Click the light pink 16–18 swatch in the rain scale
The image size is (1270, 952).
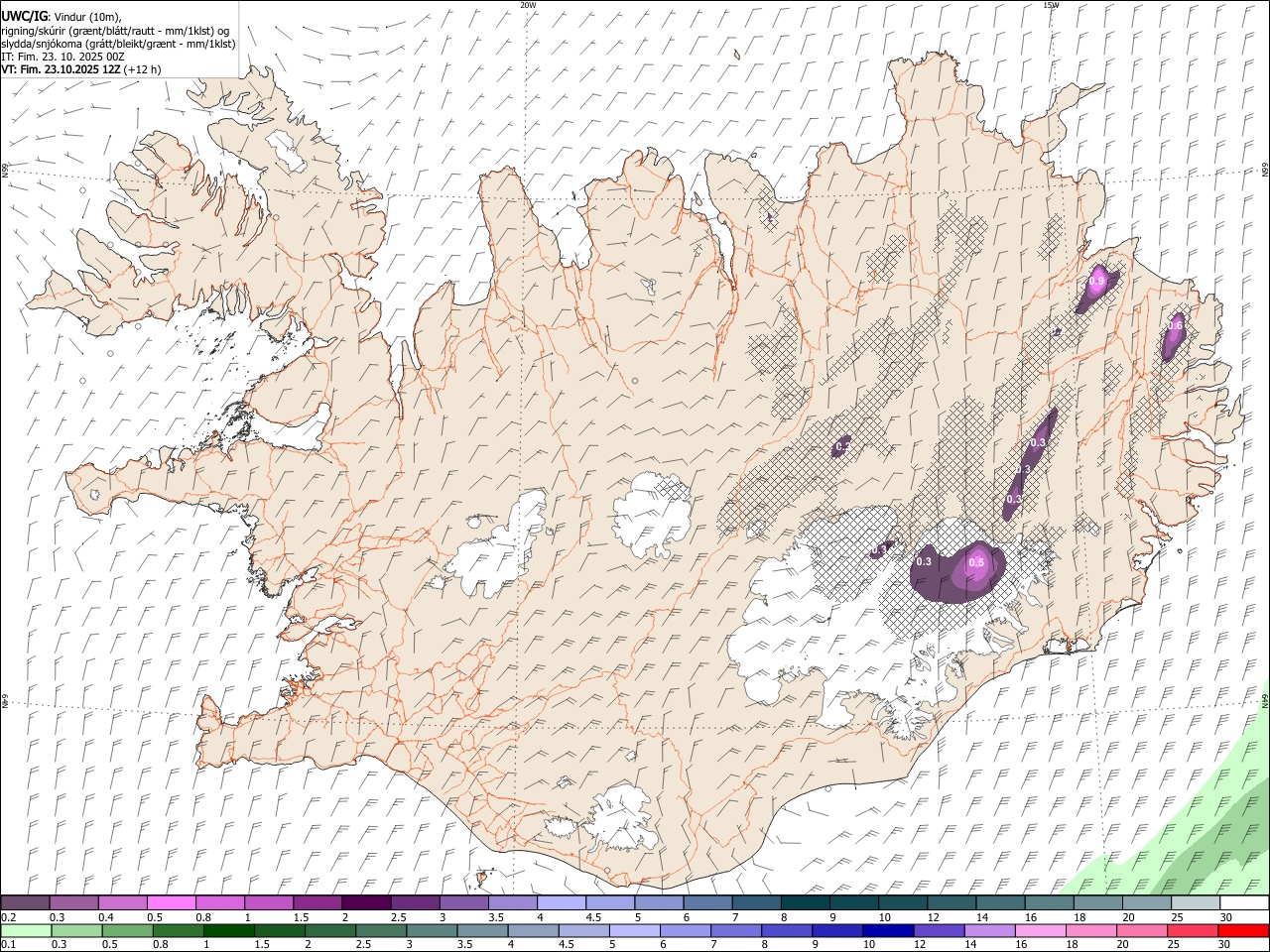coord(1039,930)
